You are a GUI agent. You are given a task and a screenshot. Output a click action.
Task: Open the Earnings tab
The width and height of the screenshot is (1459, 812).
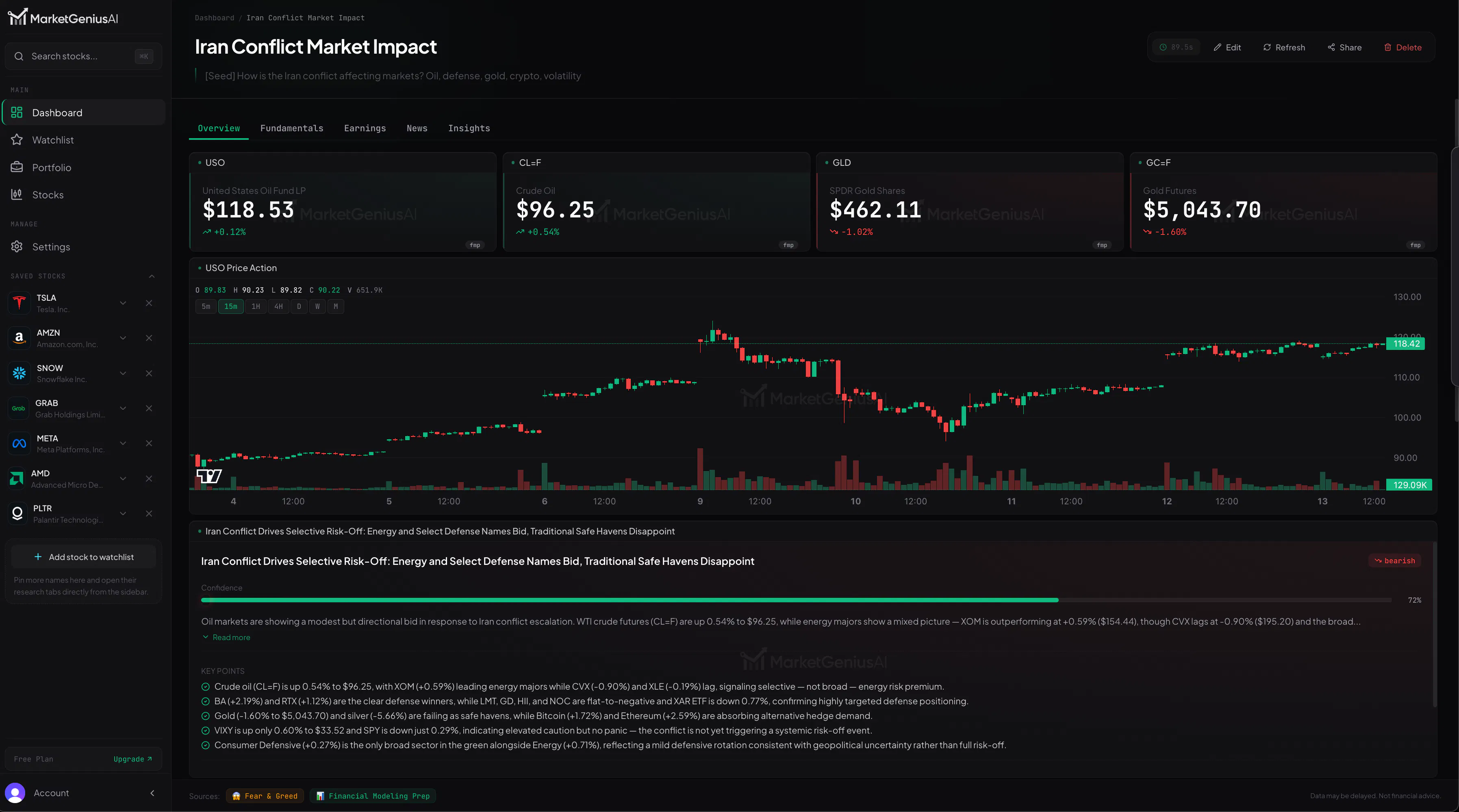click(365, 128)
